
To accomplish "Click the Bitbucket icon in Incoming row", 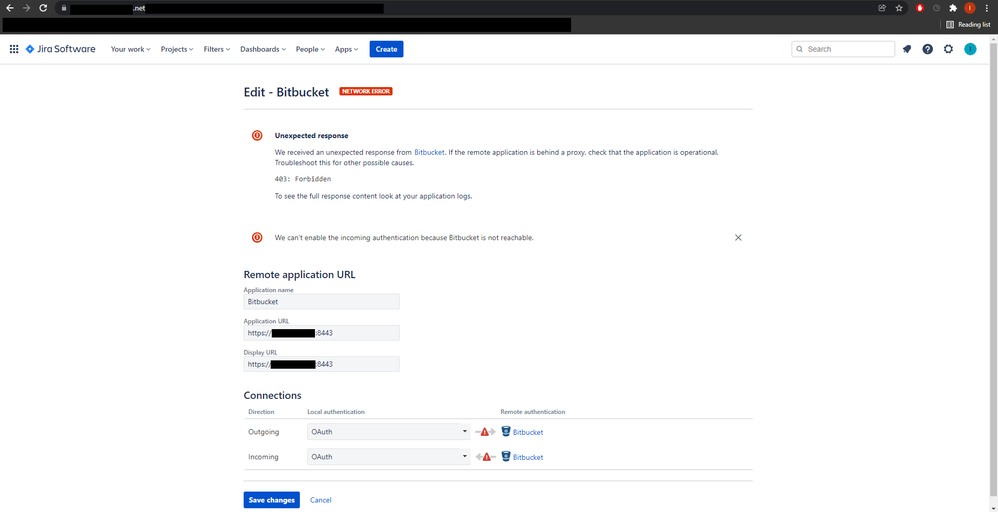I will pos(506,457).
